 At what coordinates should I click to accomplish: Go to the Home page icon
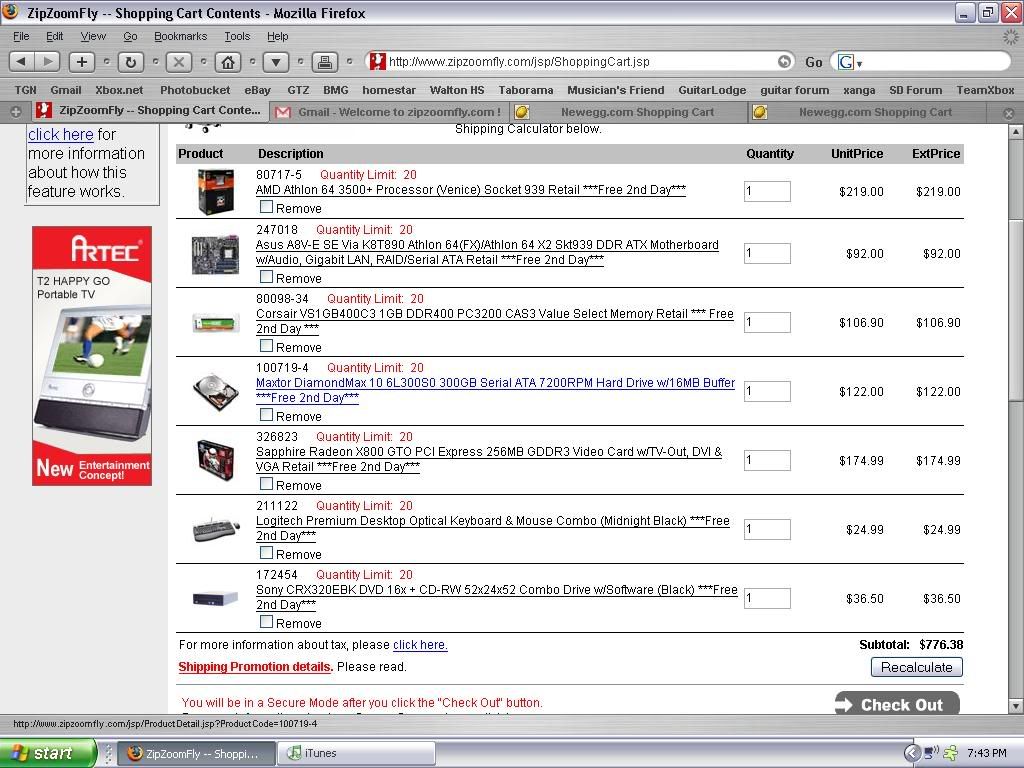227,62
